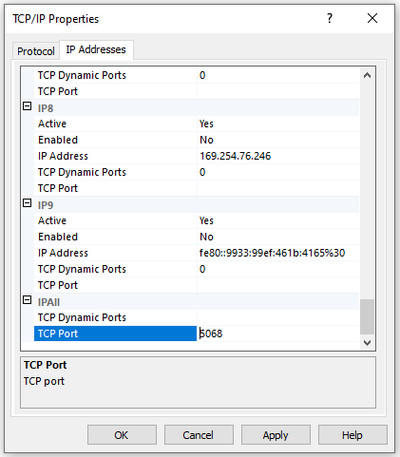Click the IP8 TCP Dynamic Ports value 0
Viewport: 400px width, 457px height.
[x=202, y=172]
